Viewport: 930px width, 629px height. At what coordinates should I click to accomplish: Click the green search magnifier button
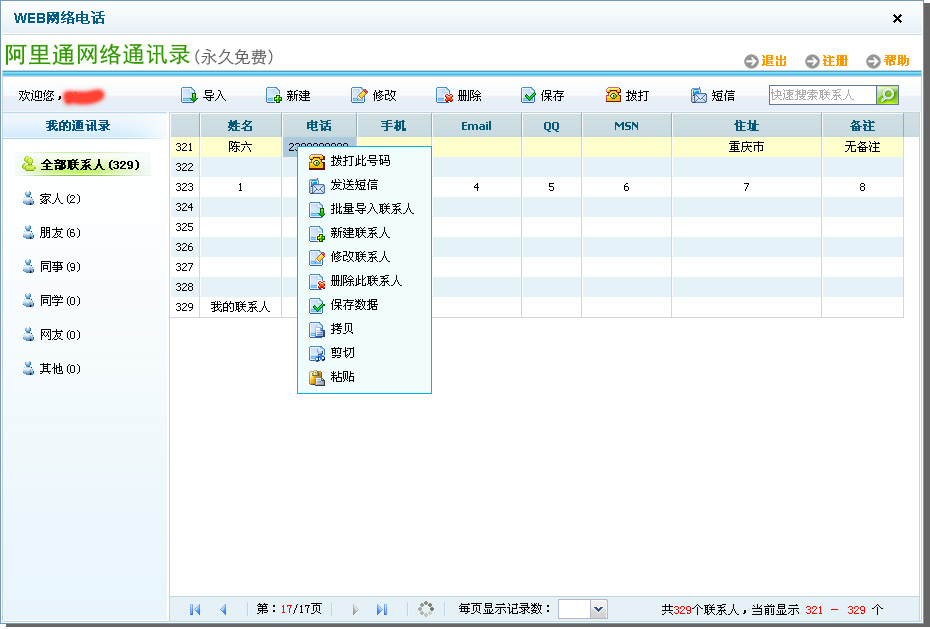point(887,95)
